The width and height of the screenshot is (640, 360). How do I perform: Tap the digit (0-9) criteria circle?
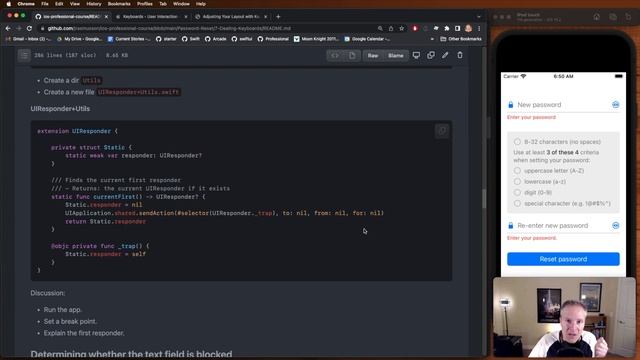pyautogui.click(x=517, y=192)
